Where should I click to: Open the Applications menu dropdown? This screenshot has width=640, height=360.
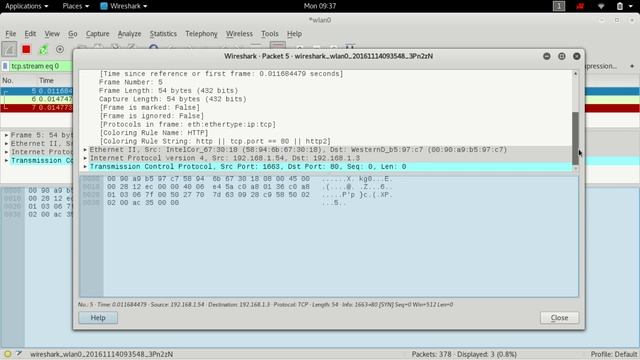(27, 6)
